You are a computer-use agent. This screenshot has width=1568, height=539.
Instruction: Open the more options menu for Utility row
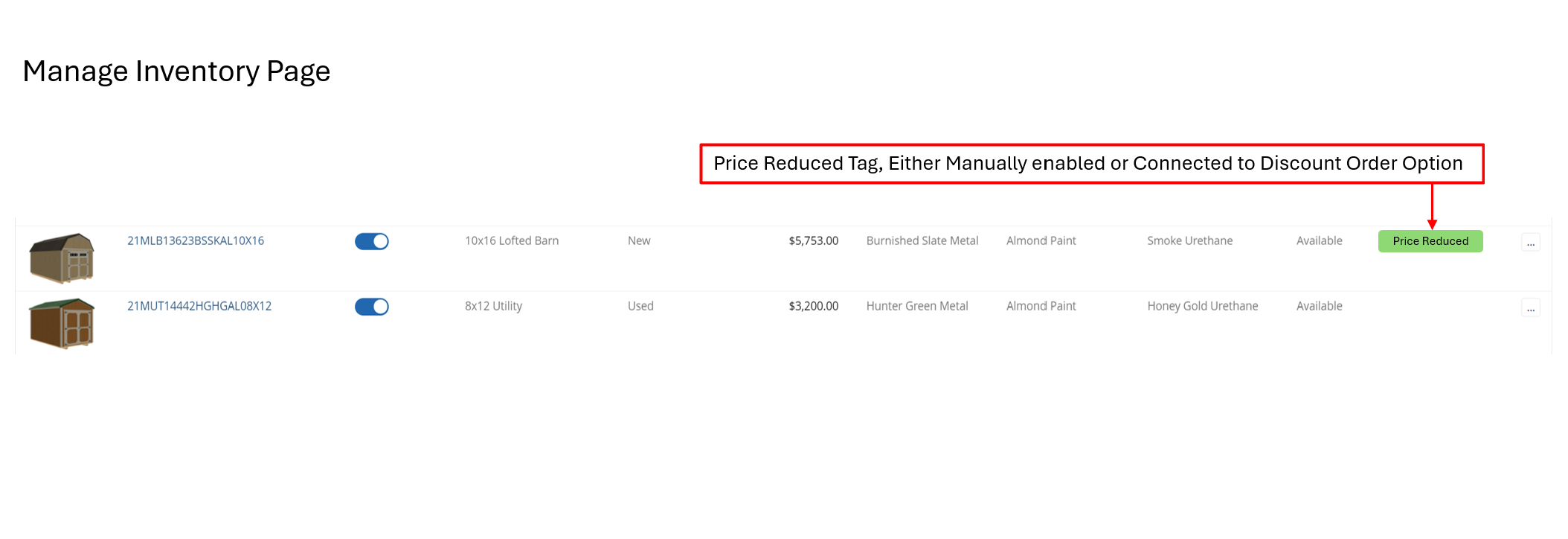(x=1530, y=308)
